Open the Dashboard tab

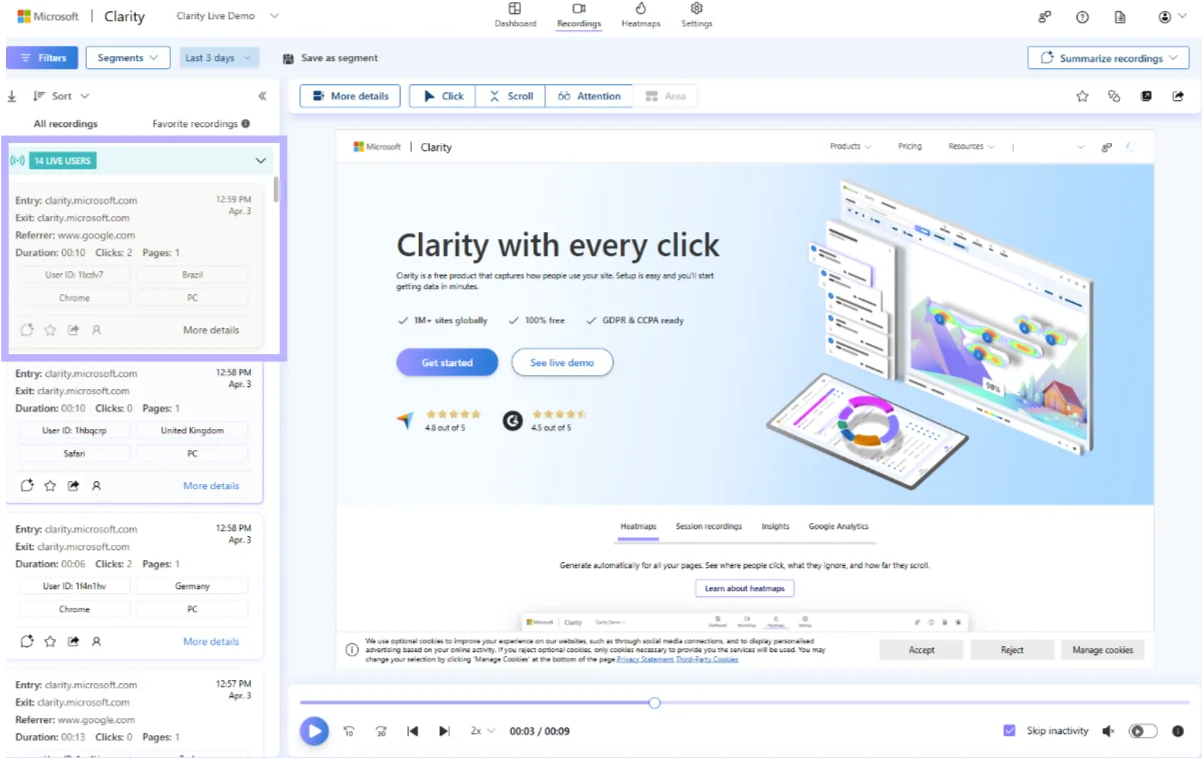coord(515,15)
